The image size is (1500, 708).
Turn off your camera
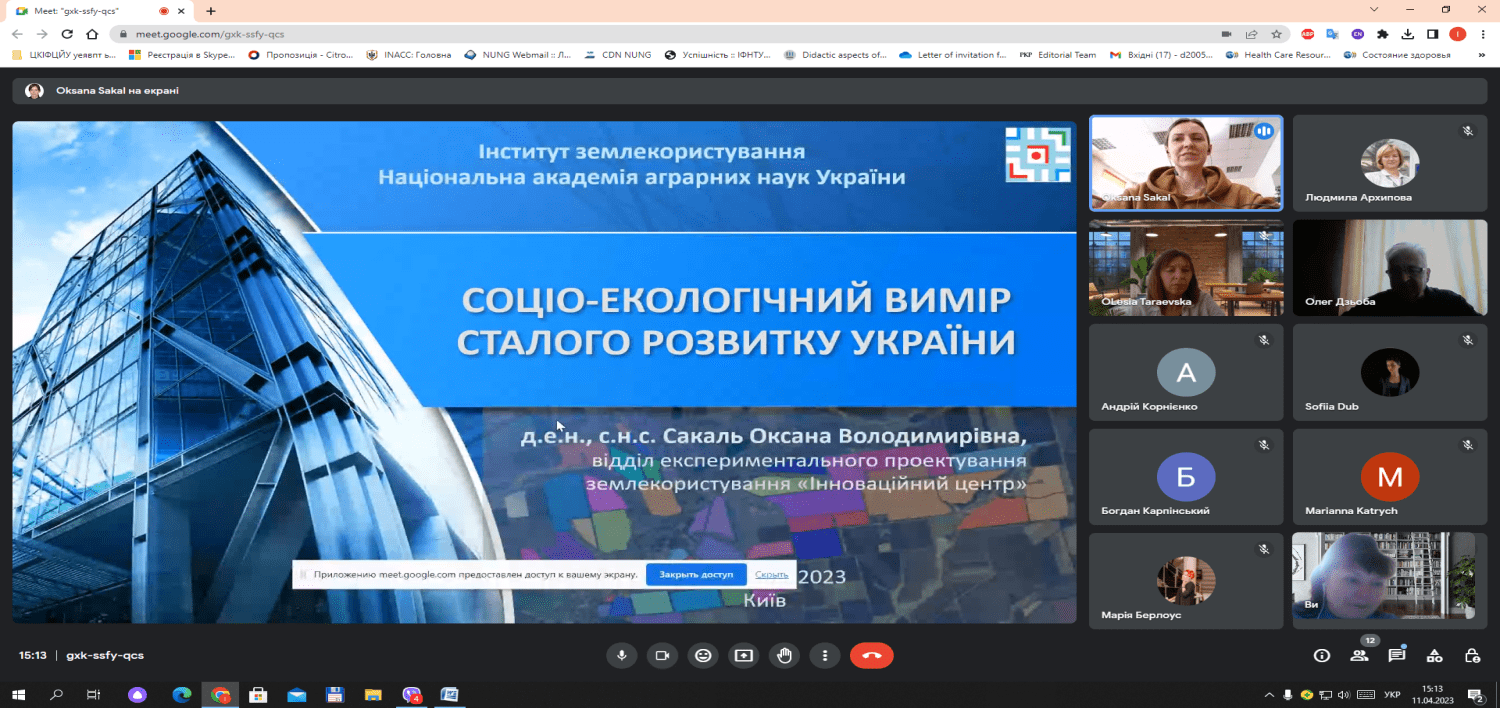click(662, 655)
